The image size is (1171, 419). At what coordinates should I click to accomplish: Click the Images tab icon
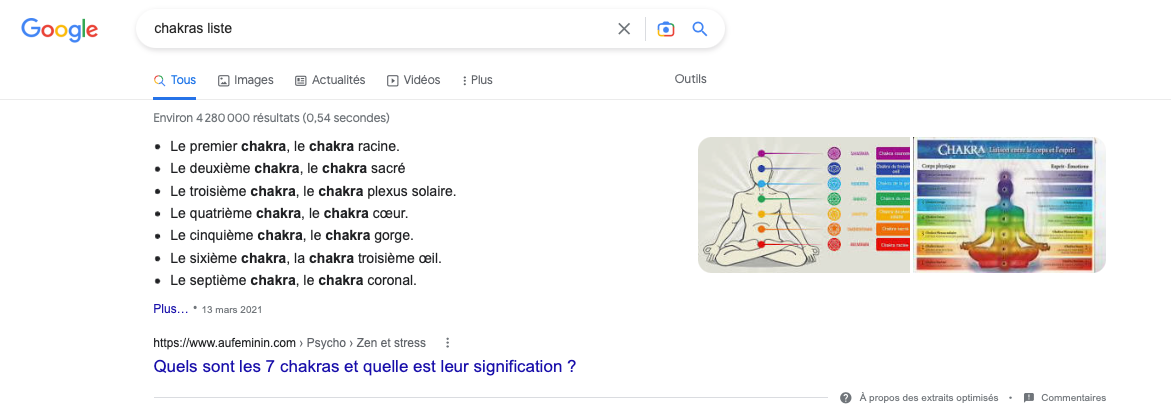coord(223,81)
